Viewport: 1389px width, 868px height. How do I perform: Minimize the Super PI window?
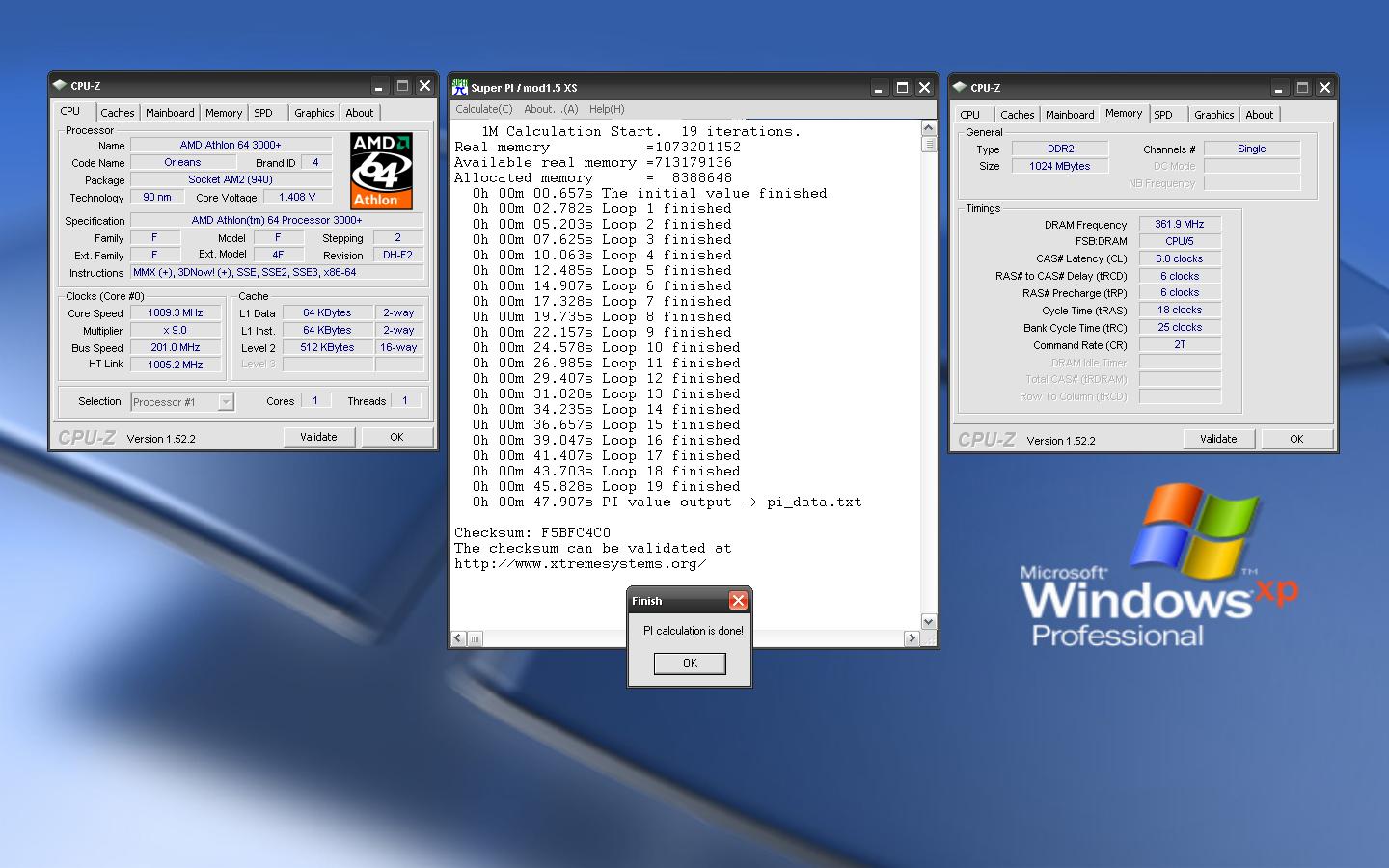[x=879, y=88]
